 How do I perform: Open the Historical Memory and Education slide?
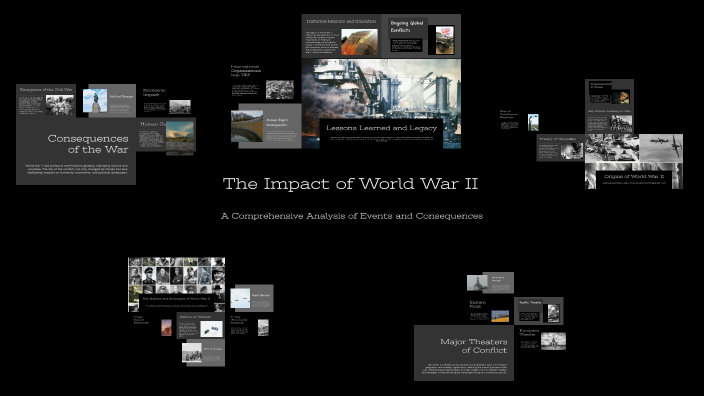341,36
